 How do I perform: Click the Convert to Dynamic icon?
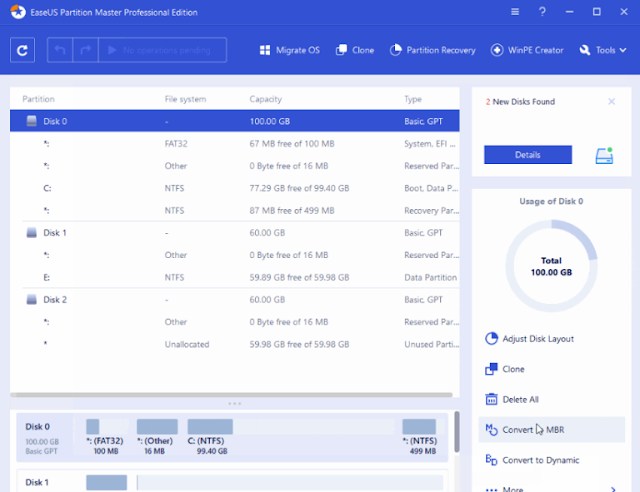491,460
